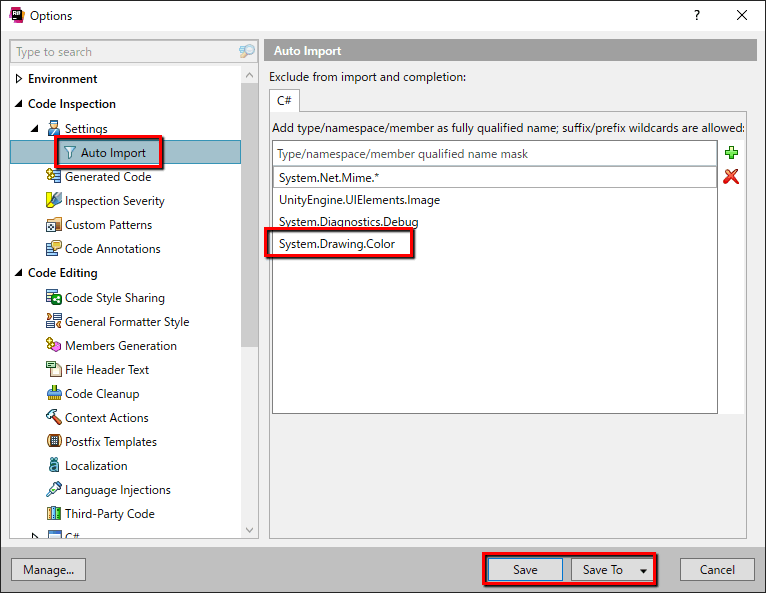Click the green plus add-mask icon
This screenshot has height=593, width=766.
[x=731, y=153]
